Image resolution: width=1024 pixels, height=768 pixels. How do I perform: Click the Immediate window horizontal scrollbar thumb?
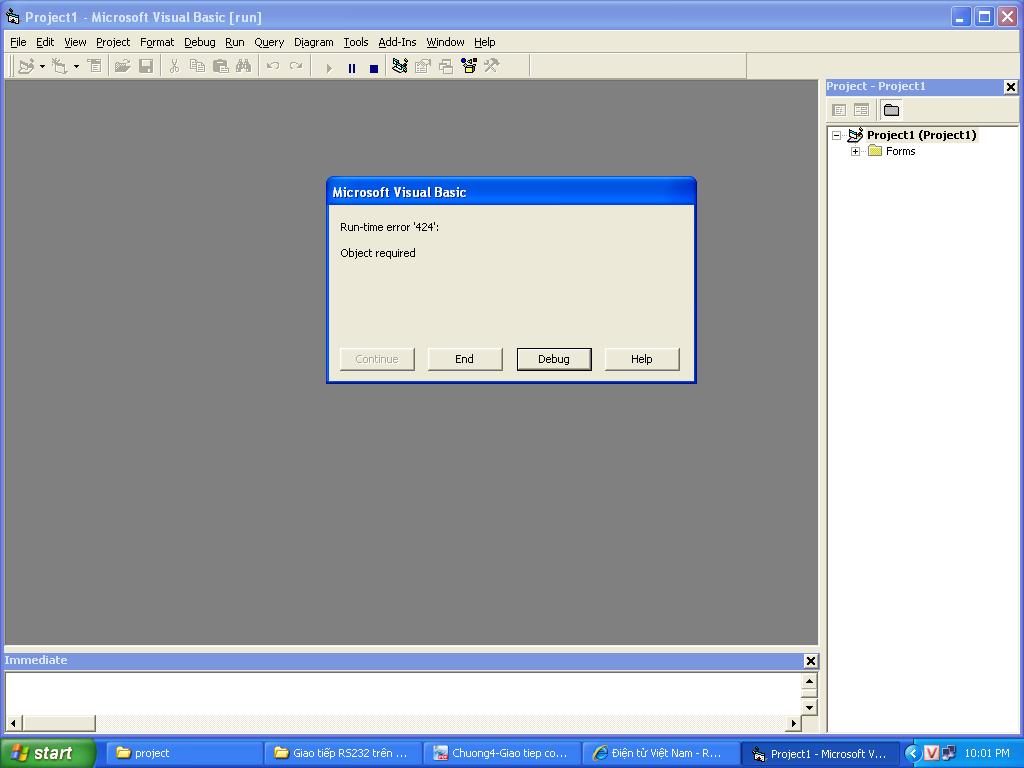[x=59, y=723]
